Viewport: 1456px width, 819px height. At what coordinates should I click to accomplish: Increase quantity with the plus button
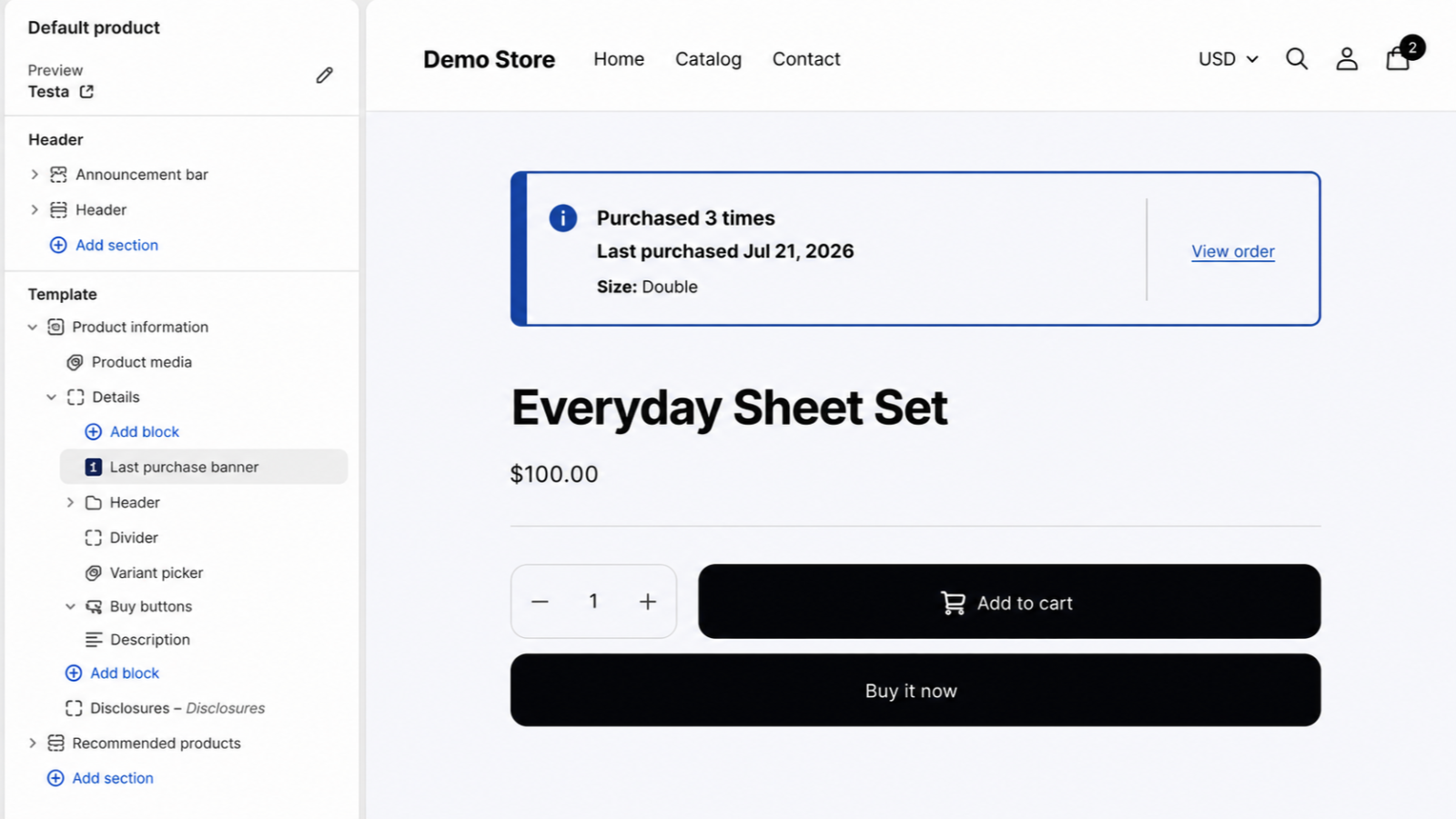tap(648, 602)
